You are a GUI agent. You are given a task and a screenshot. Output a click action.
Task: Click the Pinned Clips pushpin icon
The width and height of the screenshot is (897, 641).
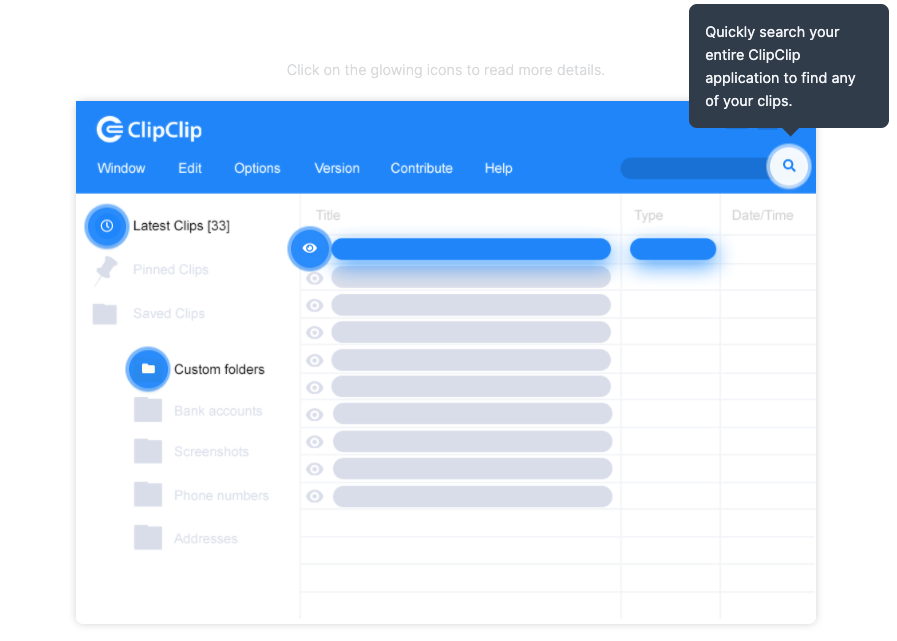point(106,270)
